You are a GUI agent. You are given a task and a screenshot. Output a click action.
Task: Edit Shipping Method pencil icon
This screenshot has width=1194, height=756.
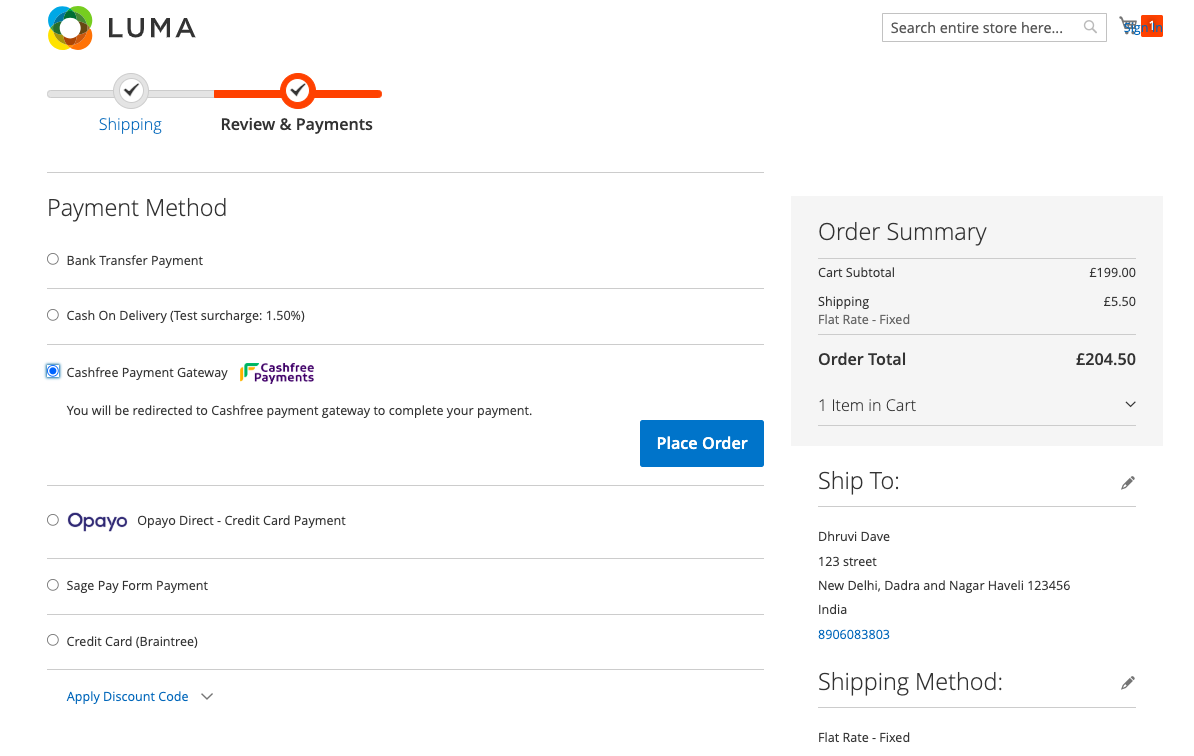[1128, 683]
